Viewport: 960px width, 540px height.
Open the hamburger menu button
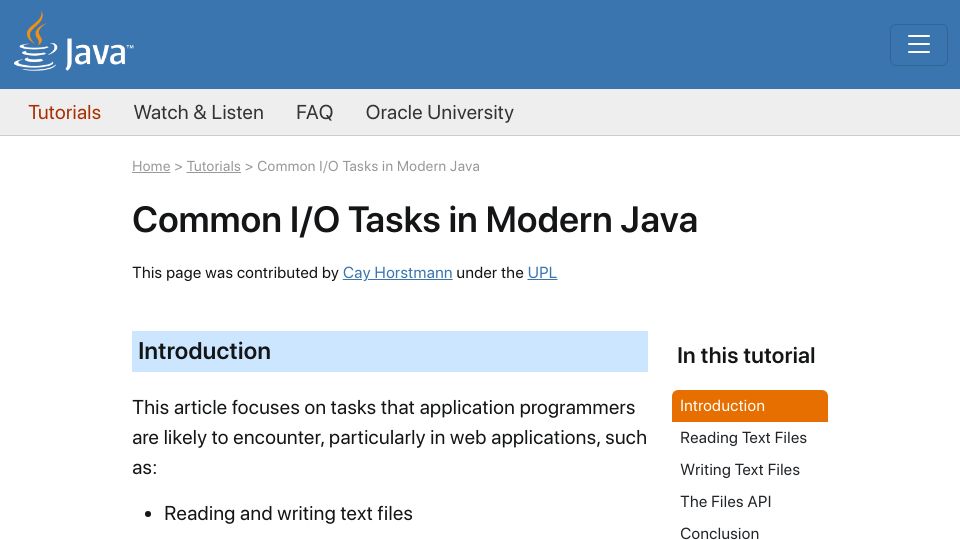pos(918,45)
